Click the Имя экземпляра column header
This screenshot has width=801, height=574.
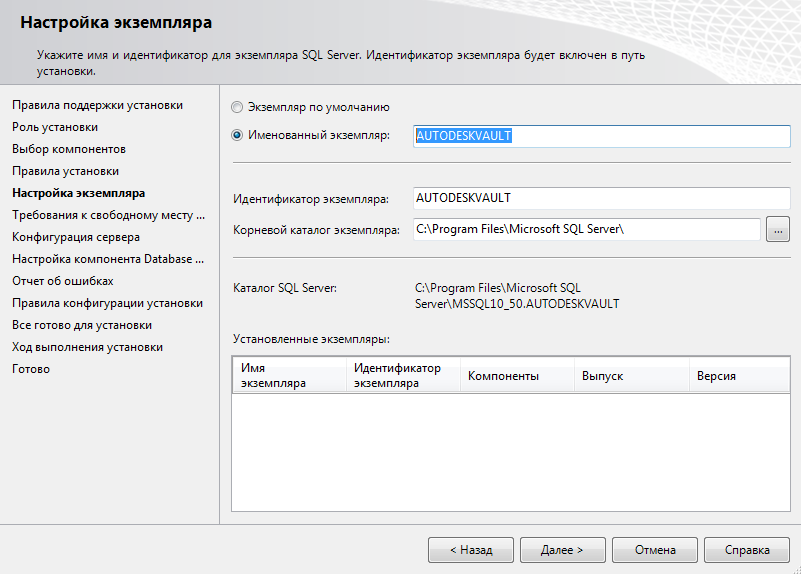(x=289, y=375)
